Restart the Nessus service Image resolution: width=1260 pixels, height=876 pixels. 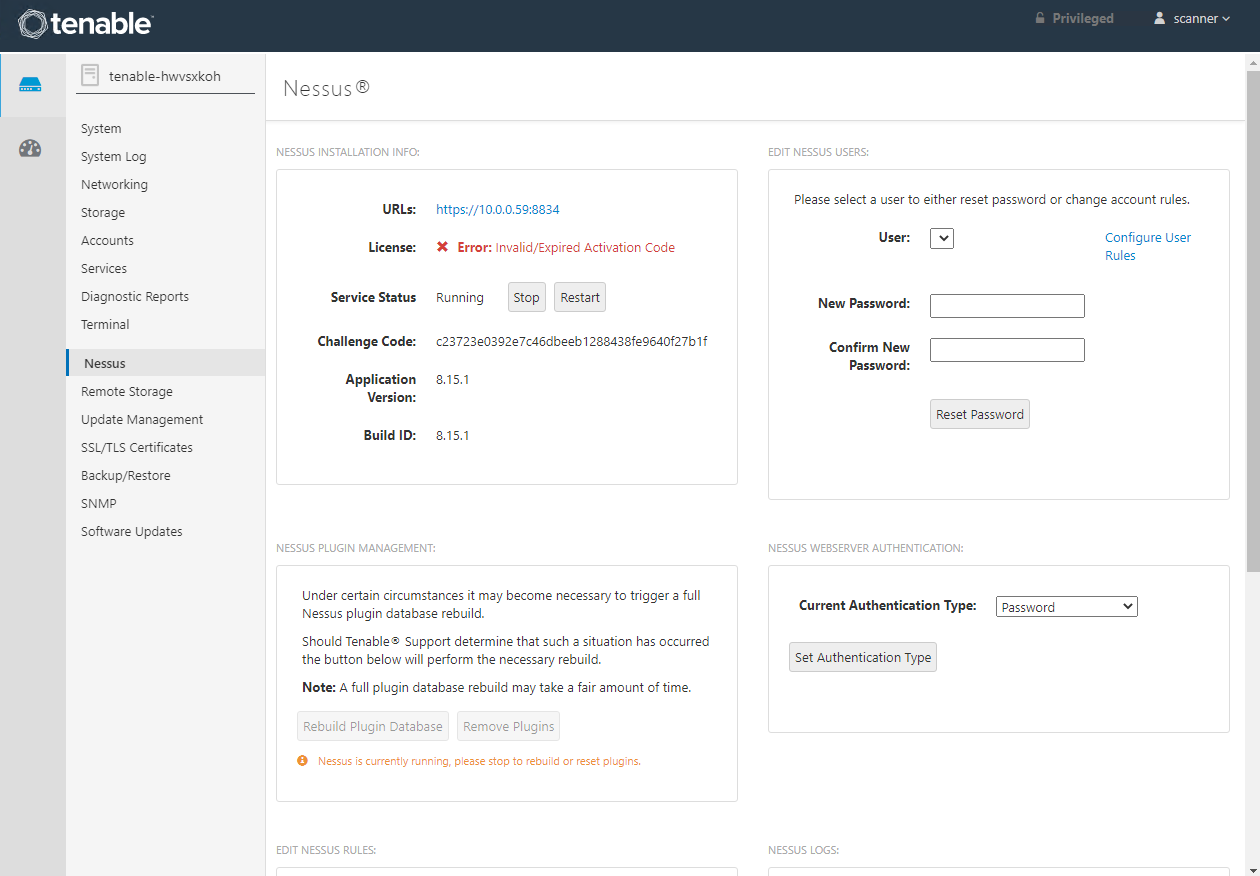(580, 297)
